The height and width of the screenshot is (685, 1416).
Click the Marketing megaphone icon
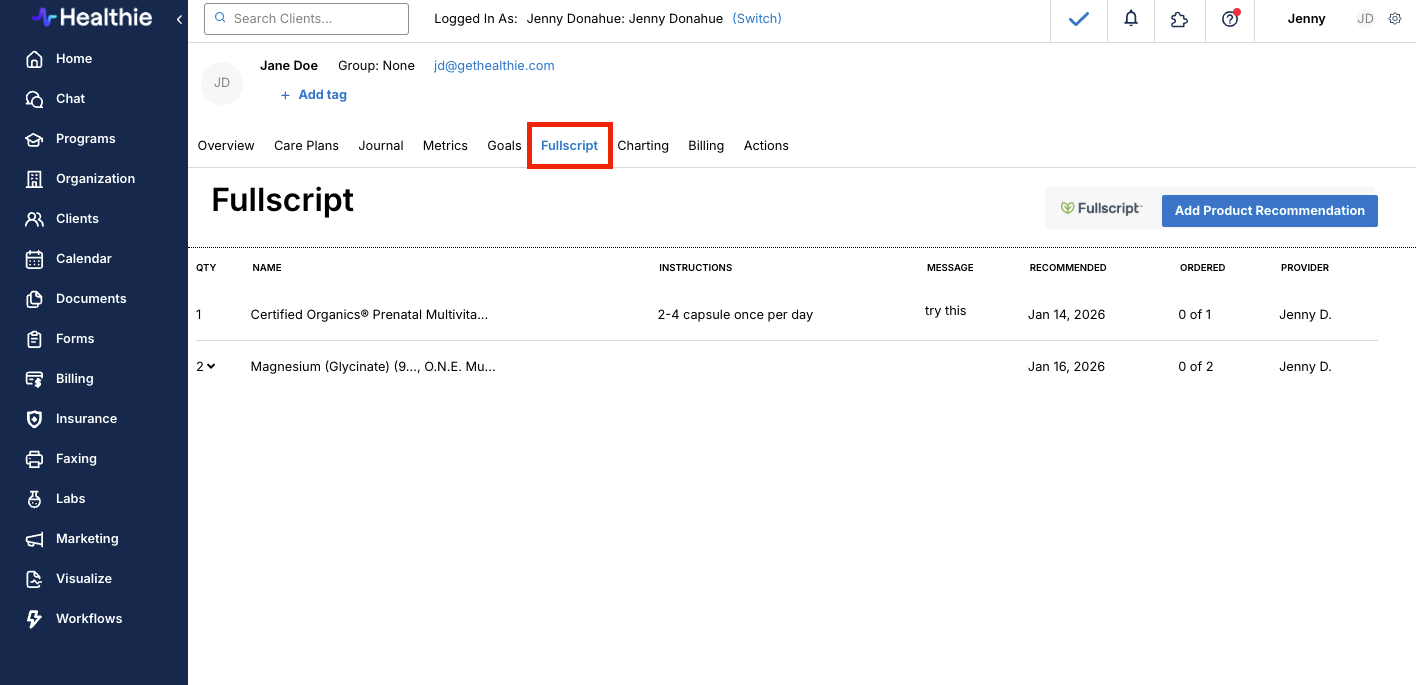point(34,539)
